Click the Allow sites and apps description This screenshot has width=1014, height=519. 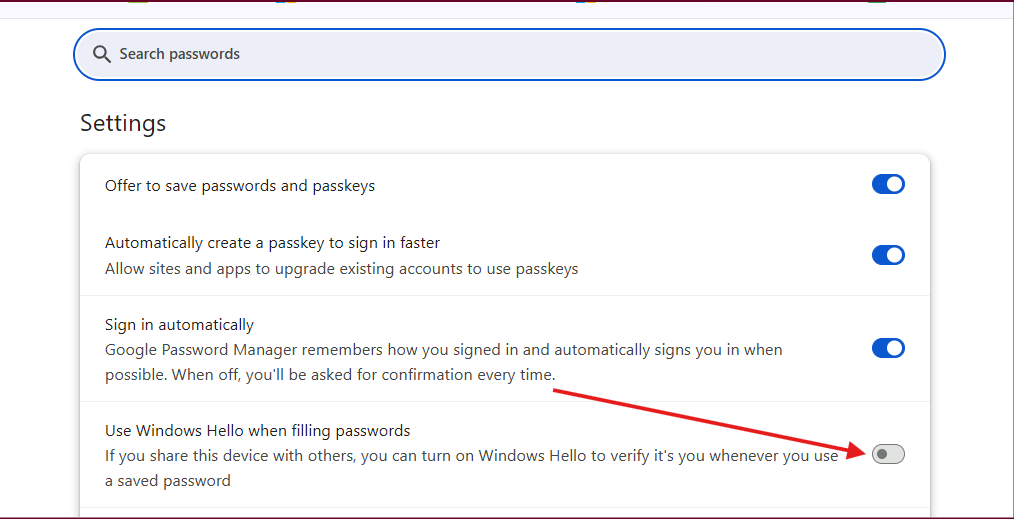click(x=341, y=269)
